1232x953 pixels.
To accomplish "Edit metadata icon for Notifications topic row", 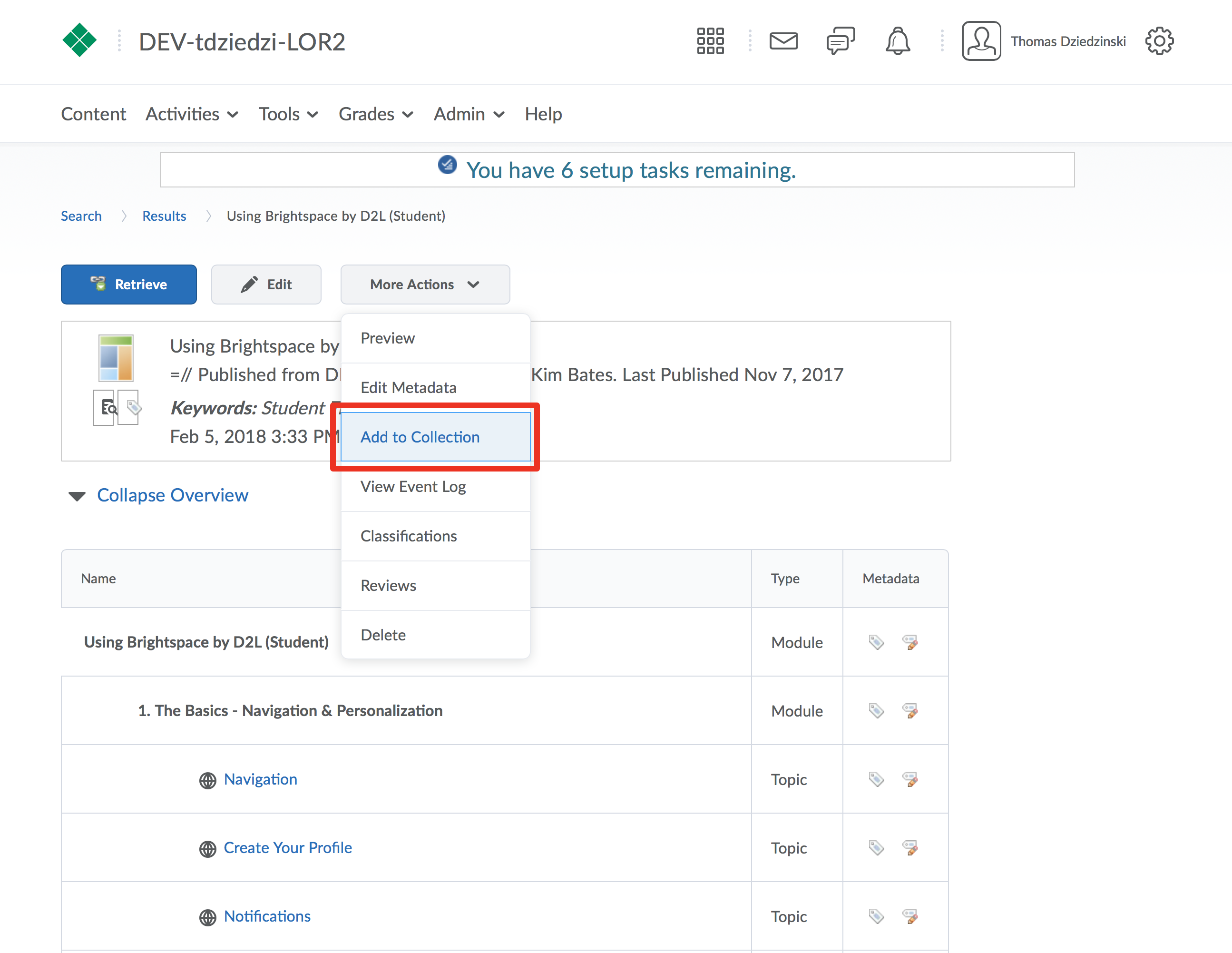I will coord(910,916).
